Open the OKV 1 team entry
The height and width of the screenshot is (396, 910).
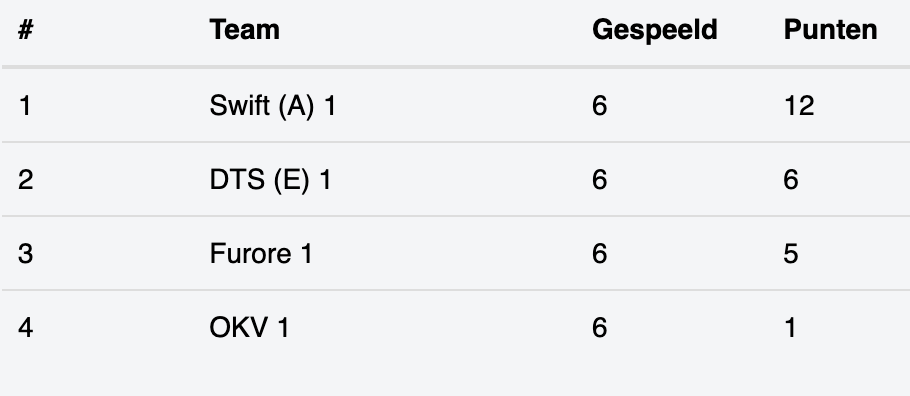tap(249, 328)
